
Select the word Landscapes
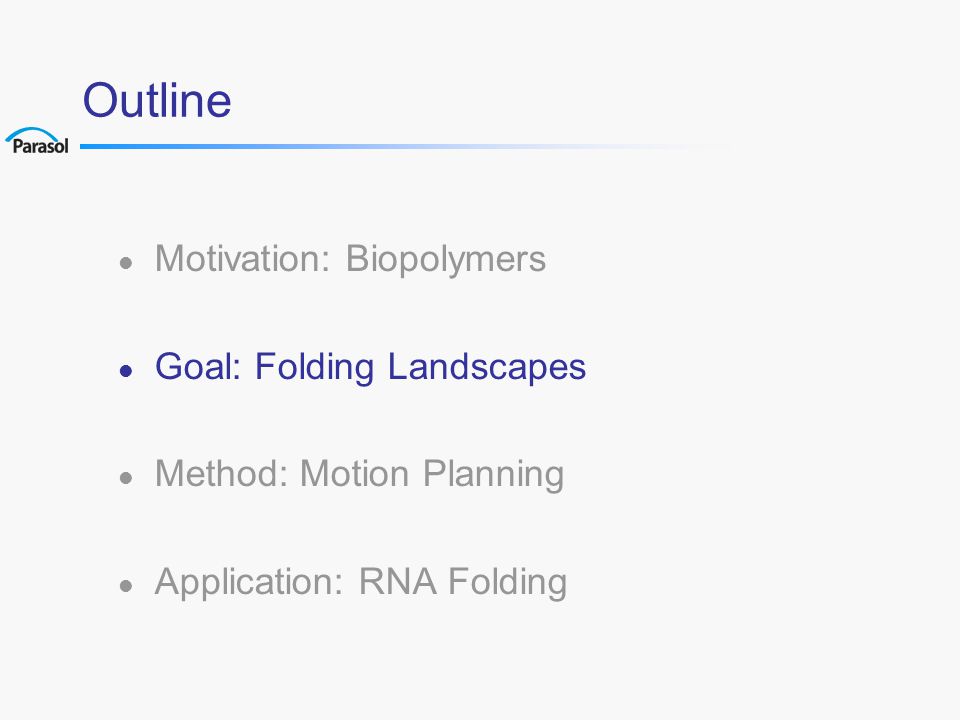pos(487,368)
